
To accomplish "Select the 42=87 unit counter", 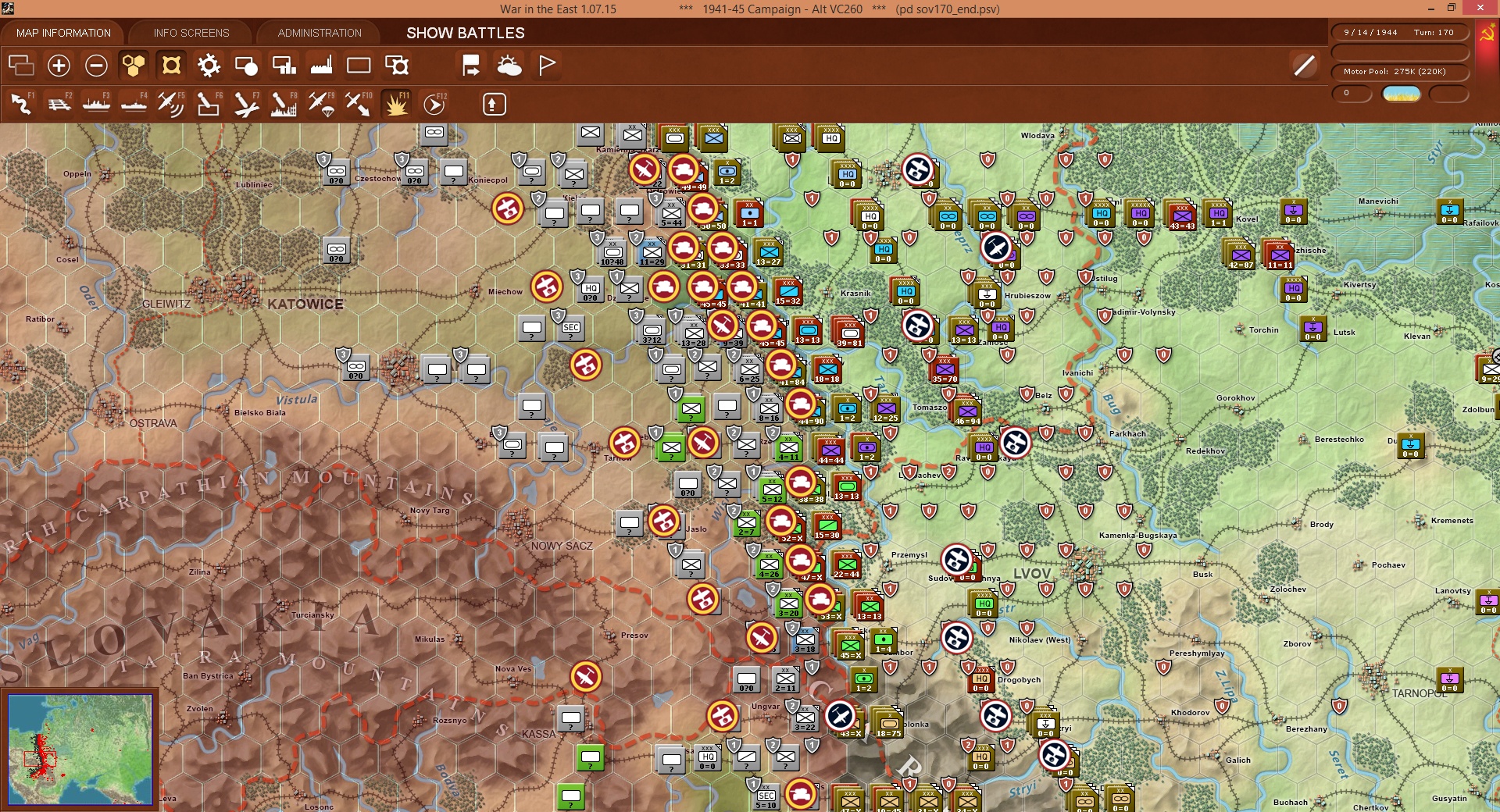I will [1241, 254].
